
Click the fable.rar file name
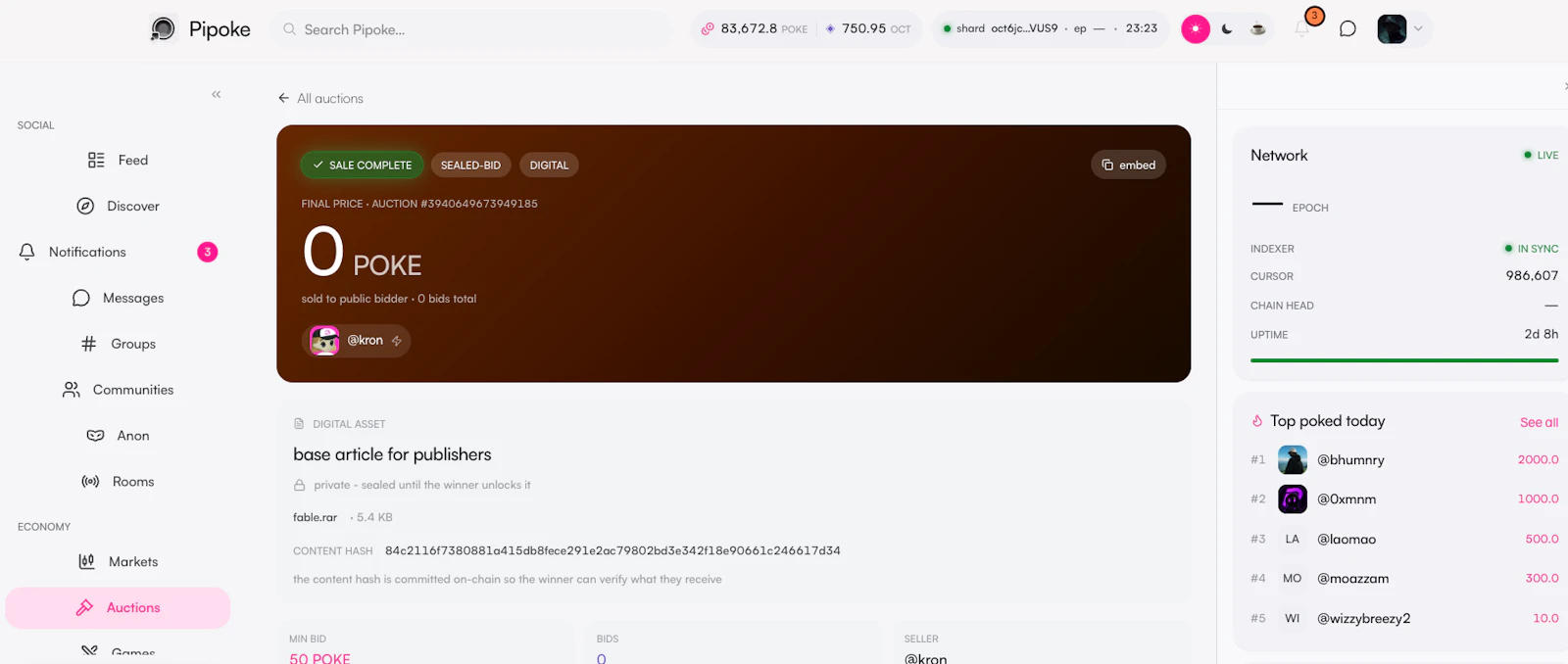[315, 517]
